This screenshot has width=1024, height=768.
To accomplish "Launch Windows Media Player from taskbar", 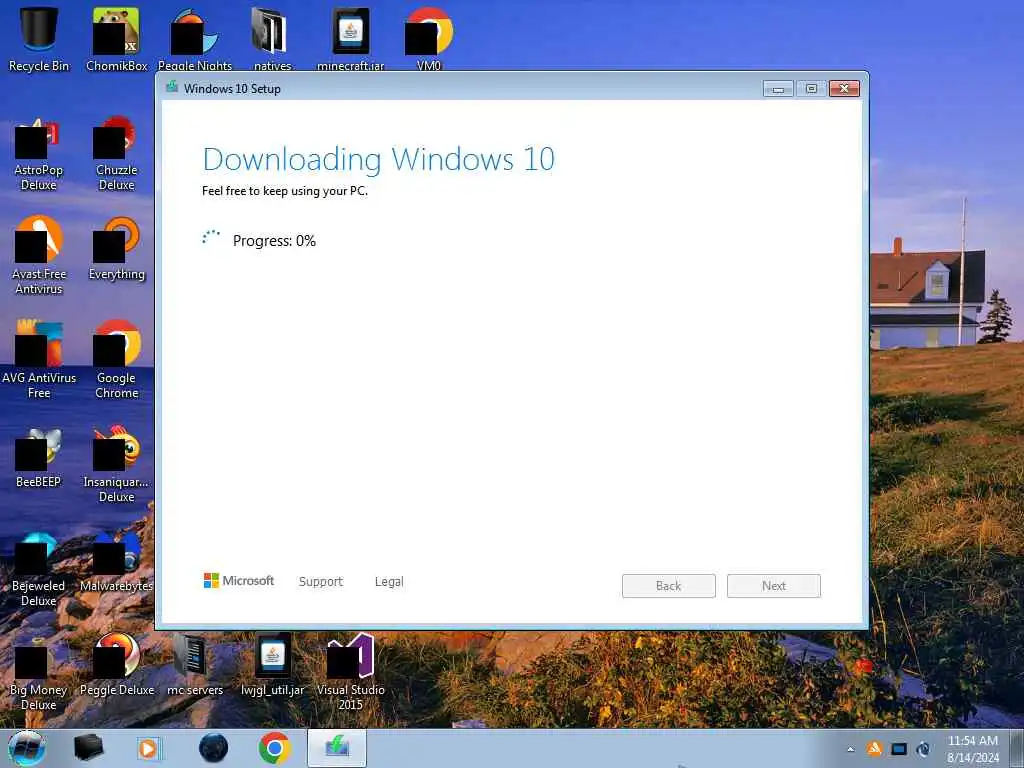I will pyautogui.click(x=150, y=748).
